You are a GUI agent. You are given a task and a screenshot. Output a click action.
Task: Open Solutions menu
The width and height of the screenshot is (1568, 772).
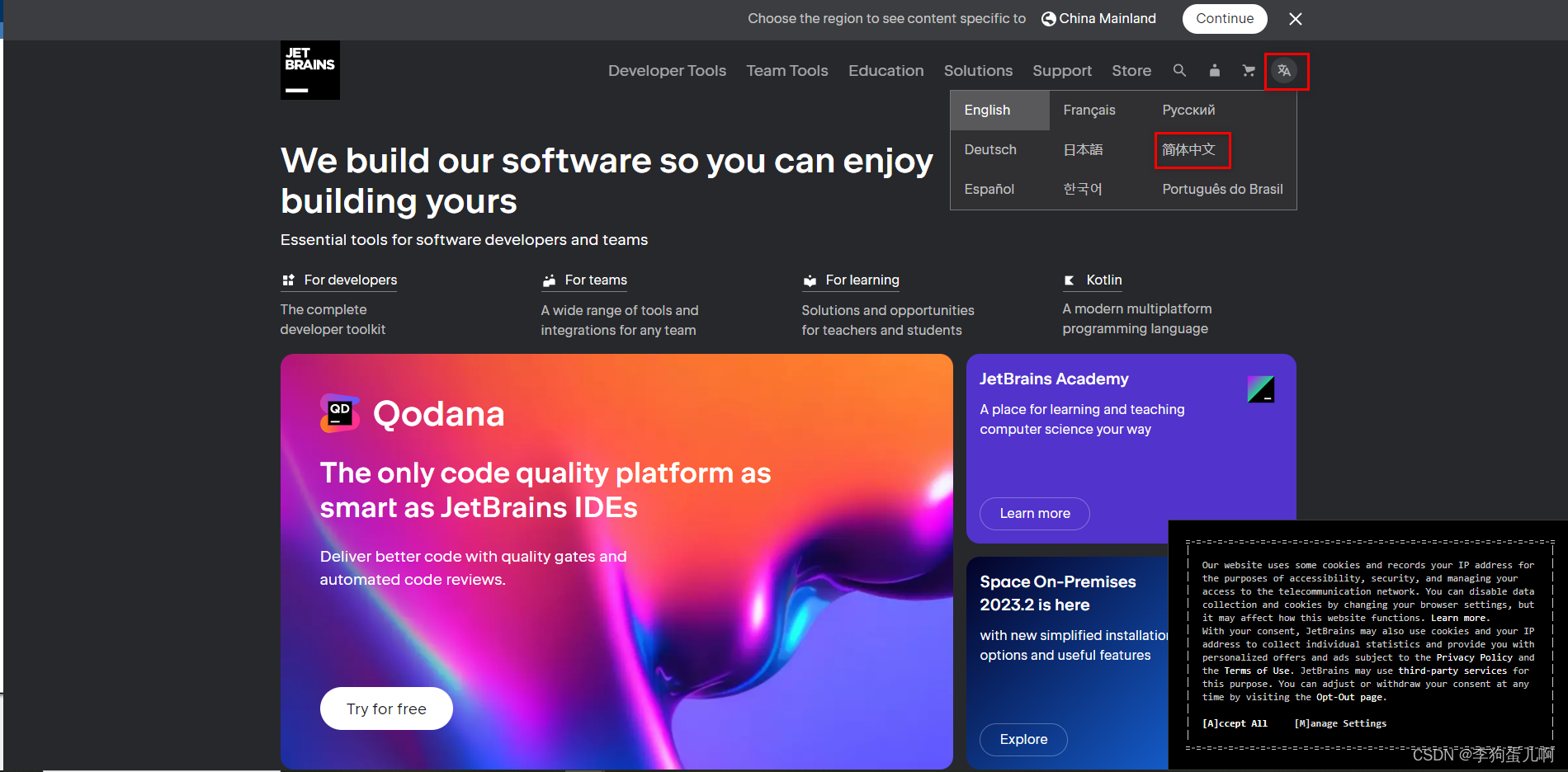[978, 71]
